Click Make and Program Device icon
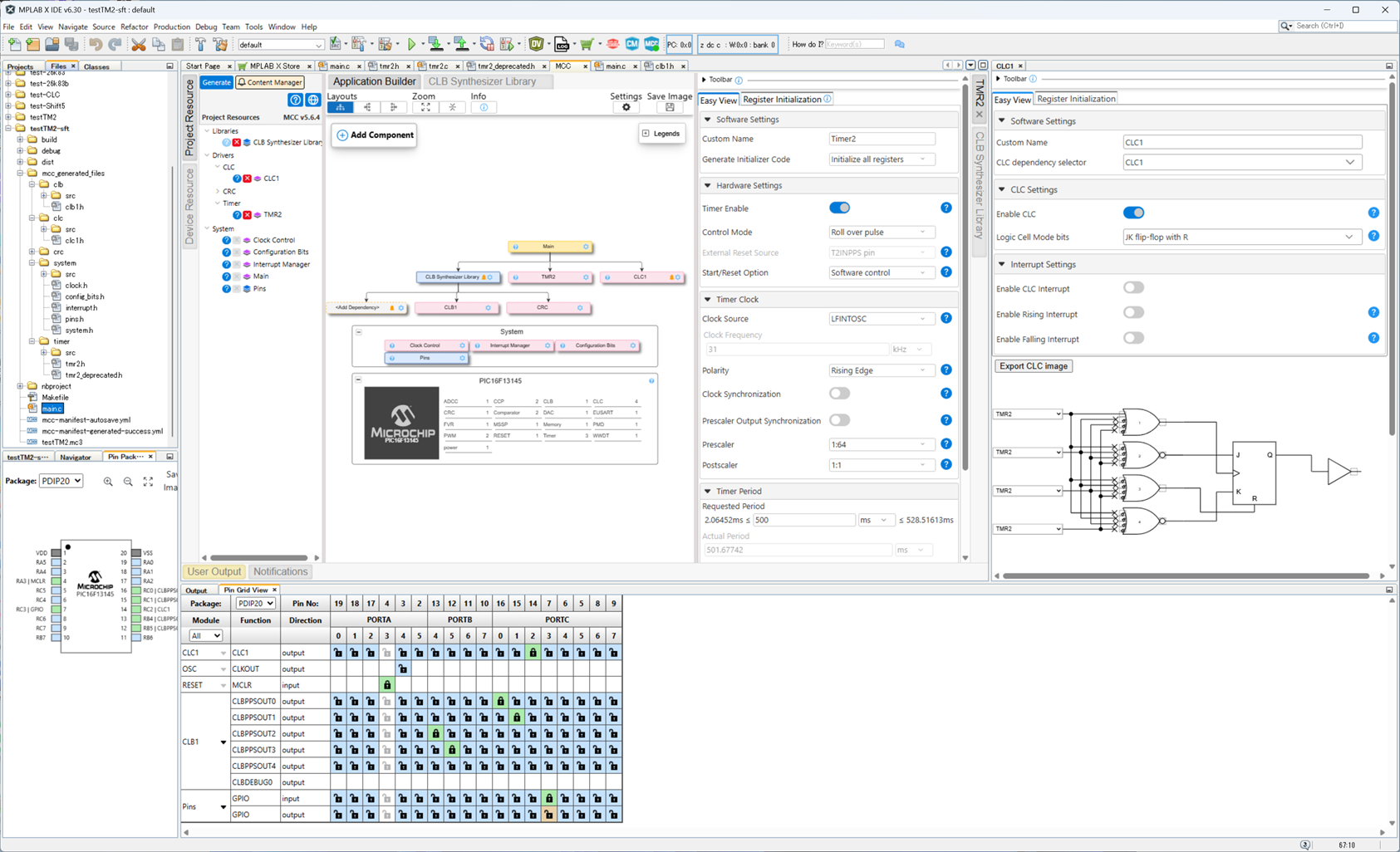This screenshot has height=852, width=1400. (x=437, y=44)
